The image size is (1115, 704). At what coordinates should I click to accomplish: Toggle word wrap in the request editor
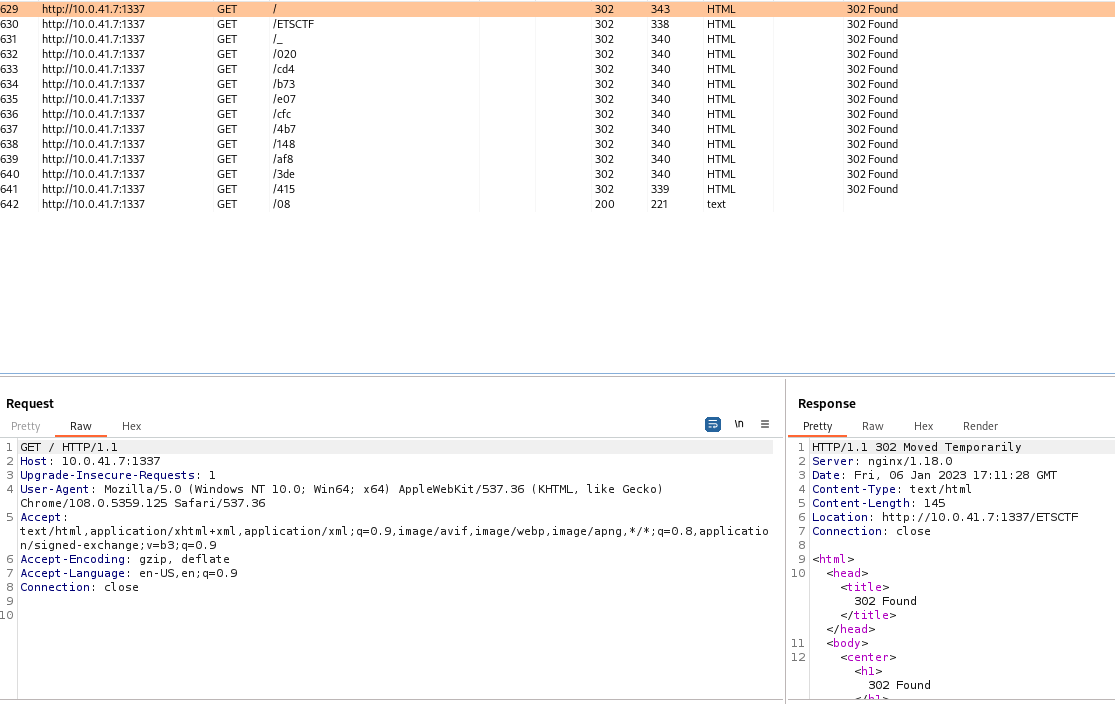tap(712, 424)
